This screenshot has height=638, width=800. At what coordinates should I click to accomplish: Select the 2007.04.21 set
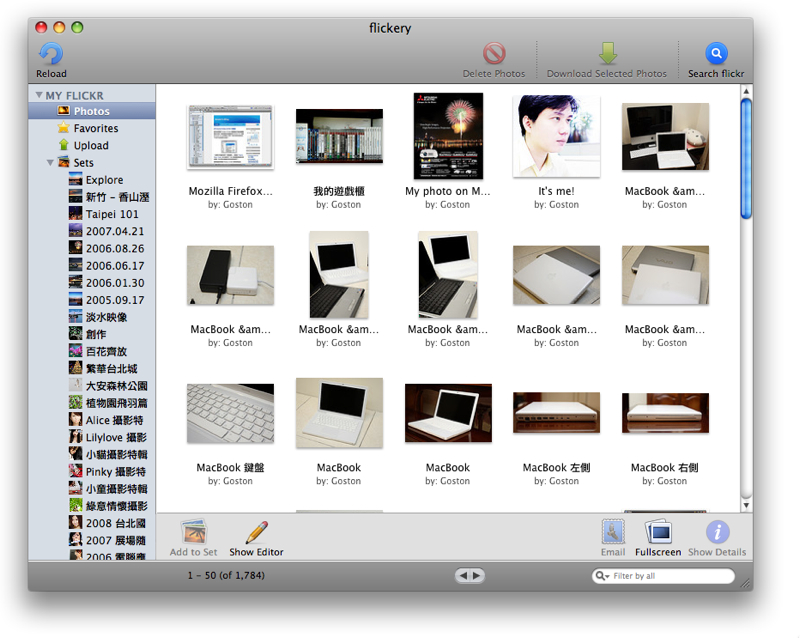tap(92, 231)
